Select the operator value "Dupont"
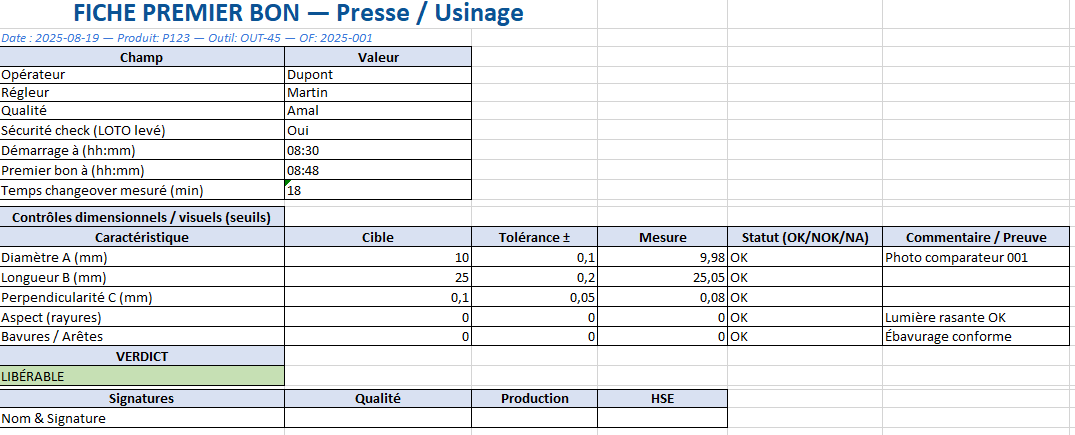 point(378,74)
